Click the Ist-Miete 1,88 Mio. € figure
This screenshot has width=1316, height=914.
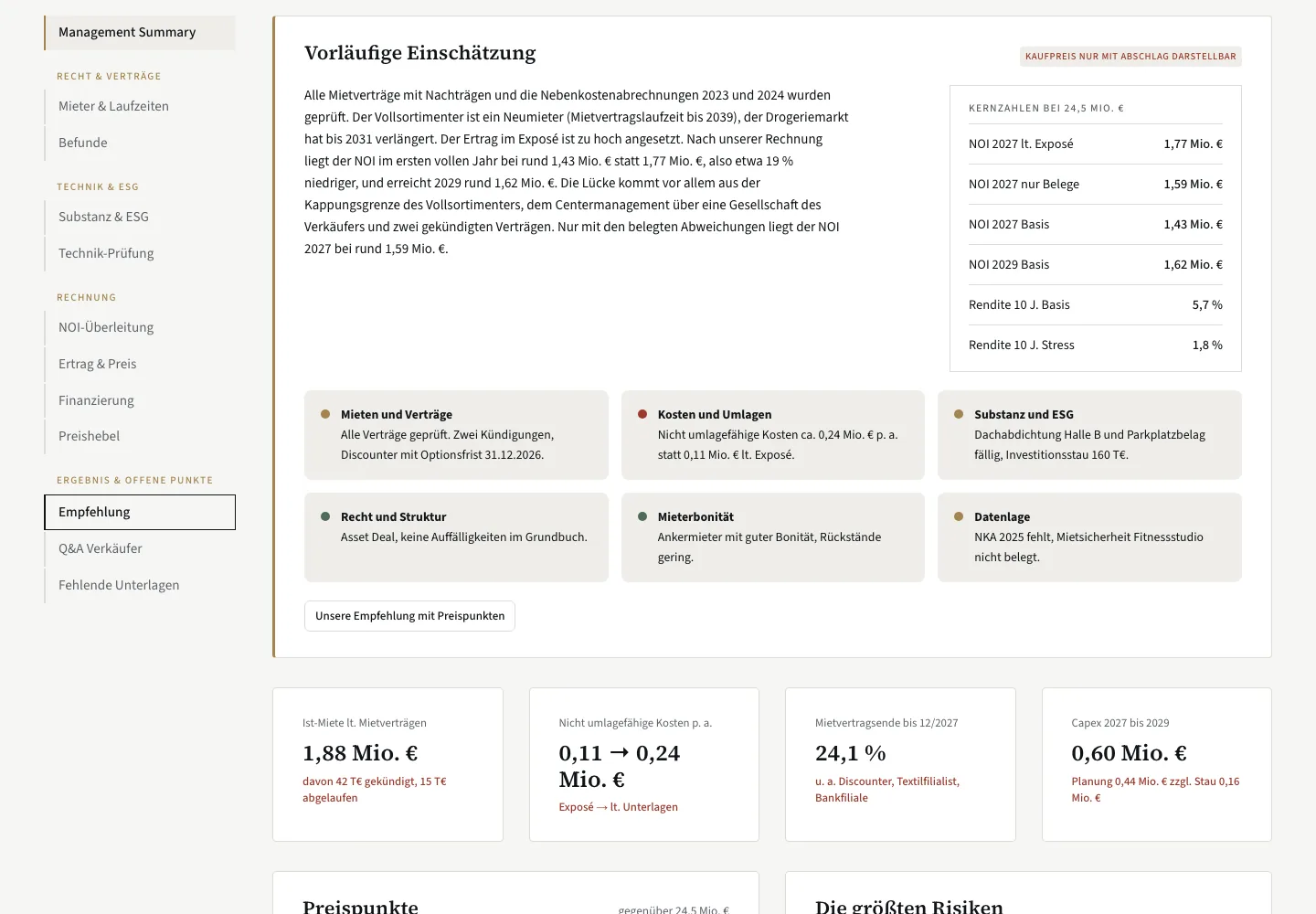(x=360, y=753)
